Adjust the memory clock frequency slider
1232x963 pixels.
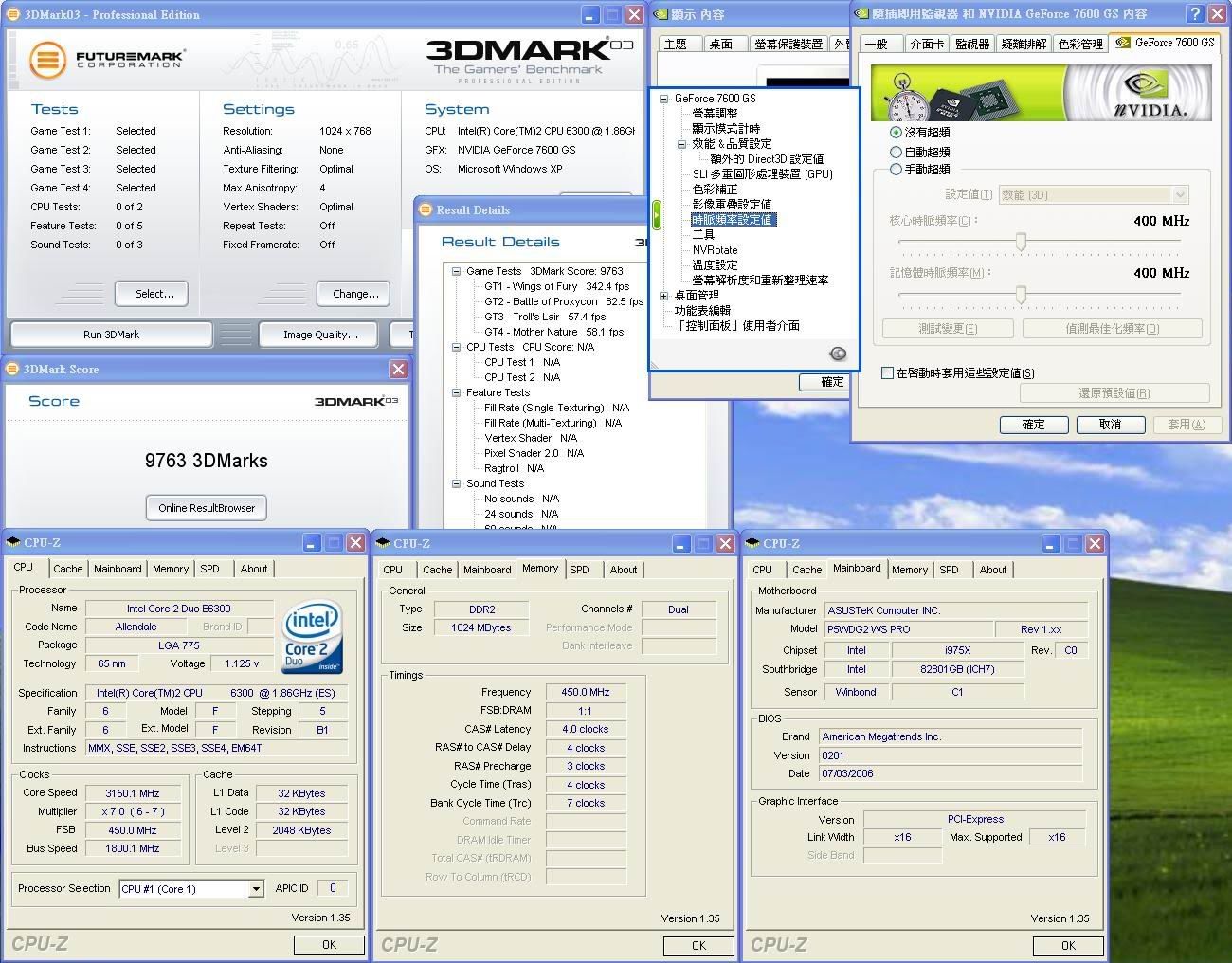pos(1021,295)
